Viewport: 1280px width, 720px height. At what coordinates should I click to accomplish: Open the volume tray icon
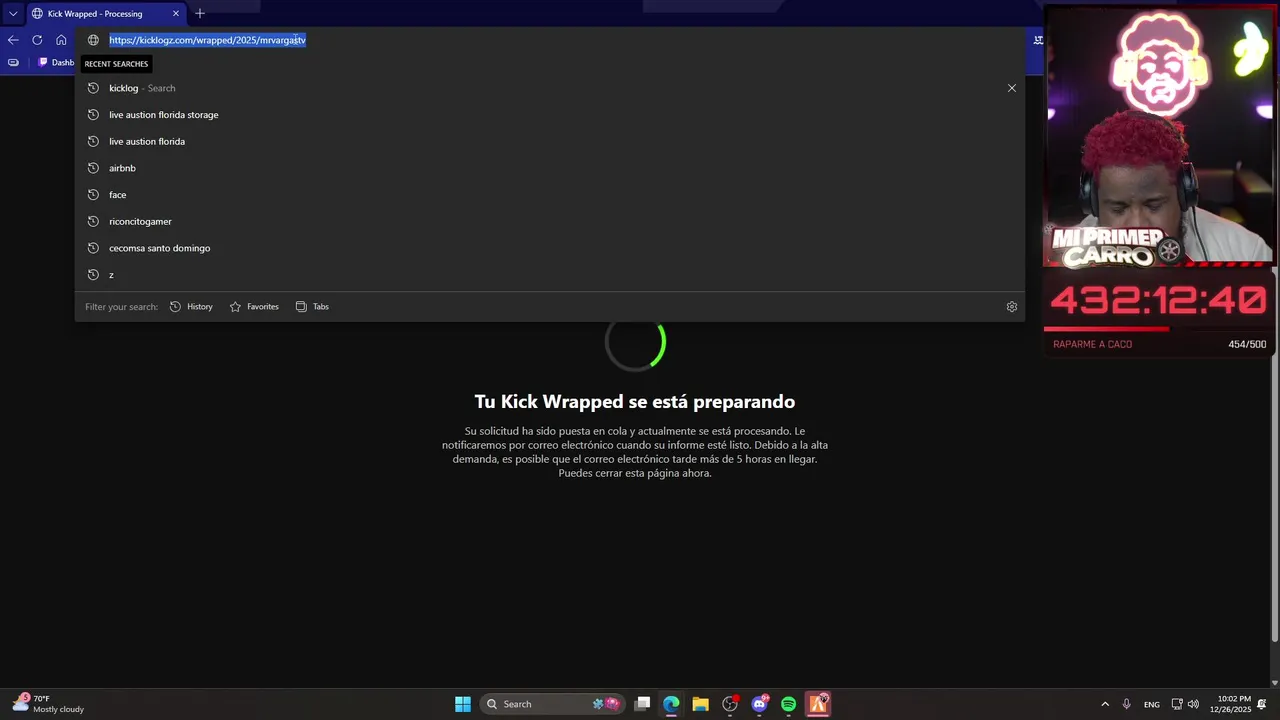point(1193,704)
